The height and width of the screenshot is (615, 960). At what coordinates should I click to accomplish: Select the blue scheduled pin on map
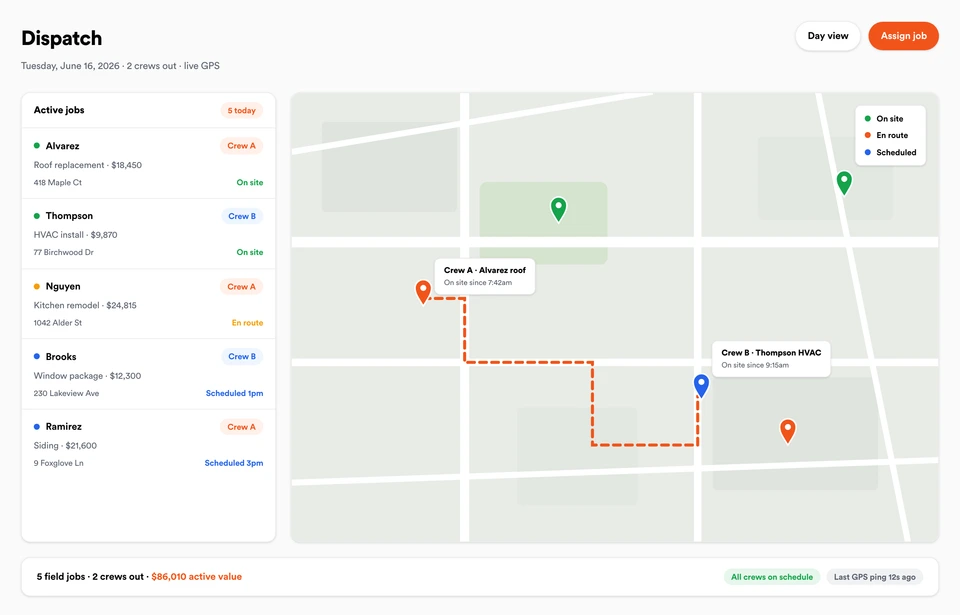701,385
